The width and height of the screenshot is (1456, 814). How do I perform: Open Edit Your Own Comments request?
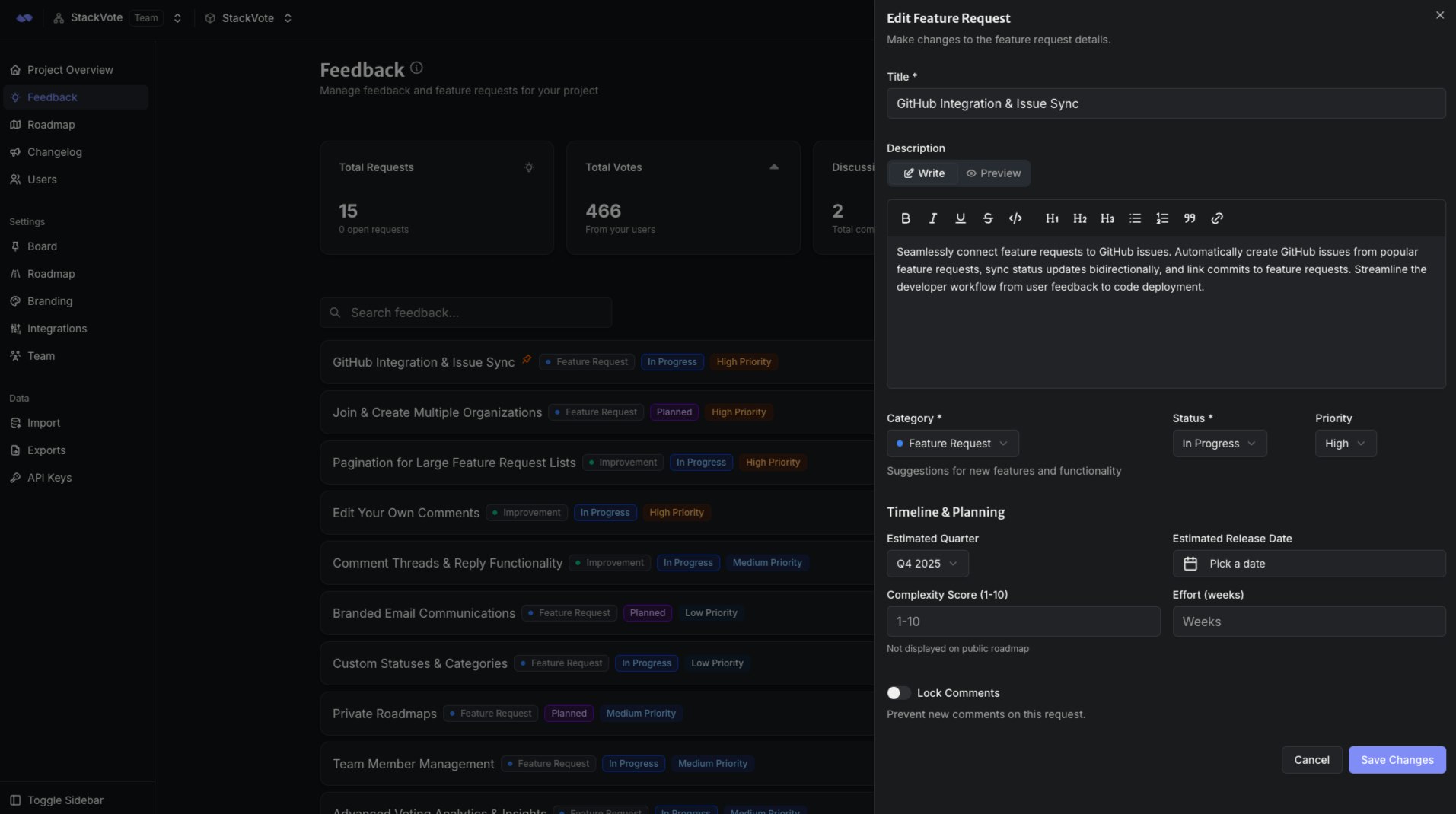pyautogui.click(x=406, y=513)
